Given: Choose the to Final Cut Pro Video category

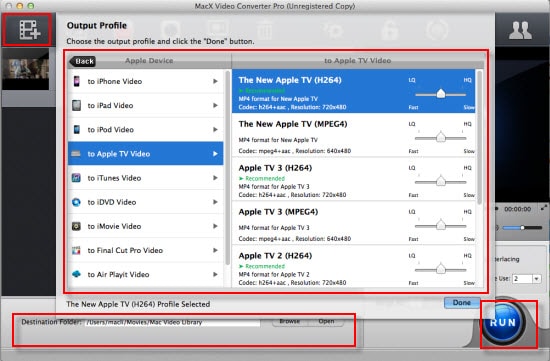Looking at the screenshot, I should [146, 250].
